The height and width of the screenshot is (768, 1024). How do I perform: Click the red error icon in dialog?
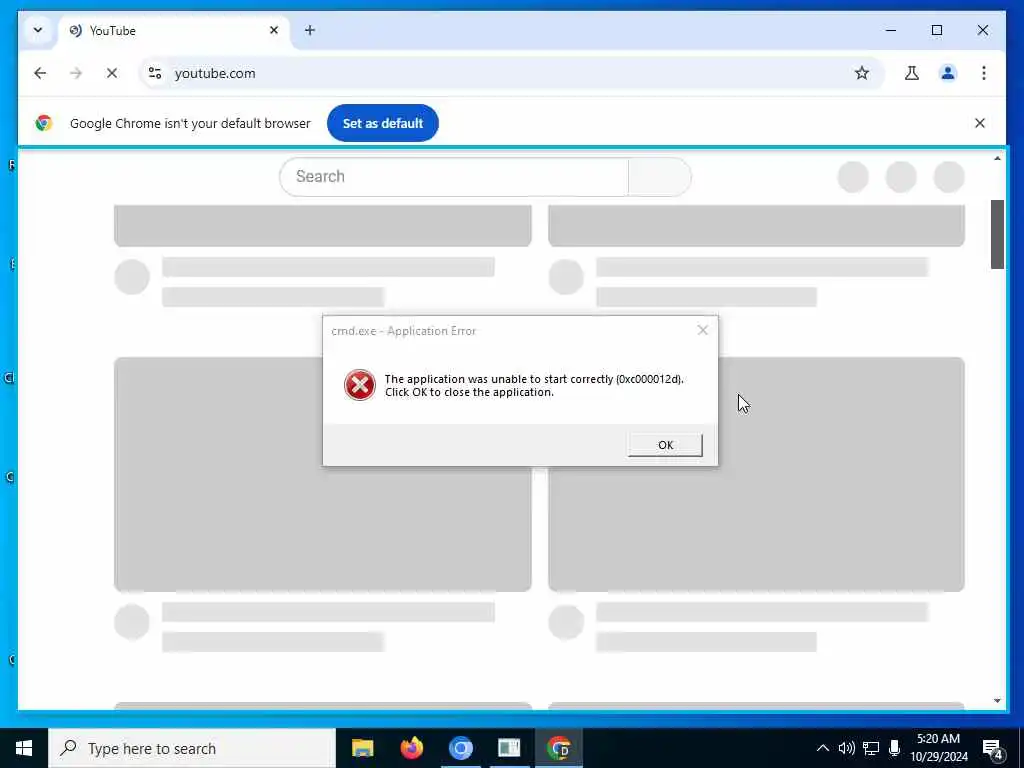[360, 385]
